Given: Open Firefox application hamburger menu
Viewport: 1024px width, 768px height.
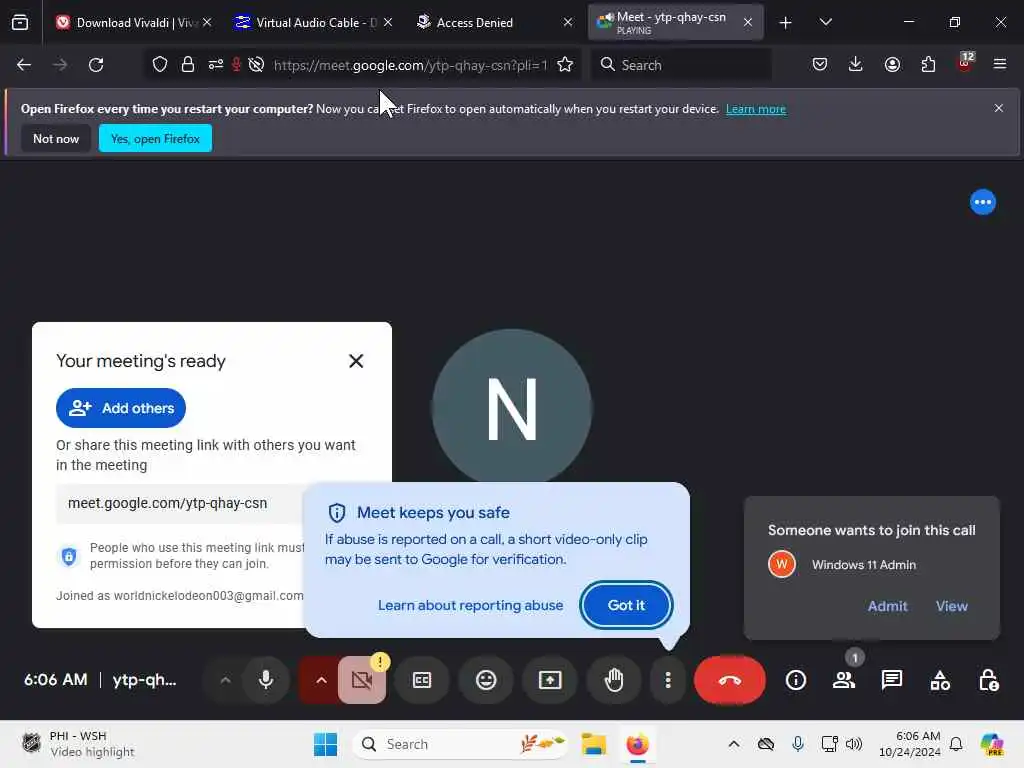Looking at the screenshot, I should click(x=999, y=65).
